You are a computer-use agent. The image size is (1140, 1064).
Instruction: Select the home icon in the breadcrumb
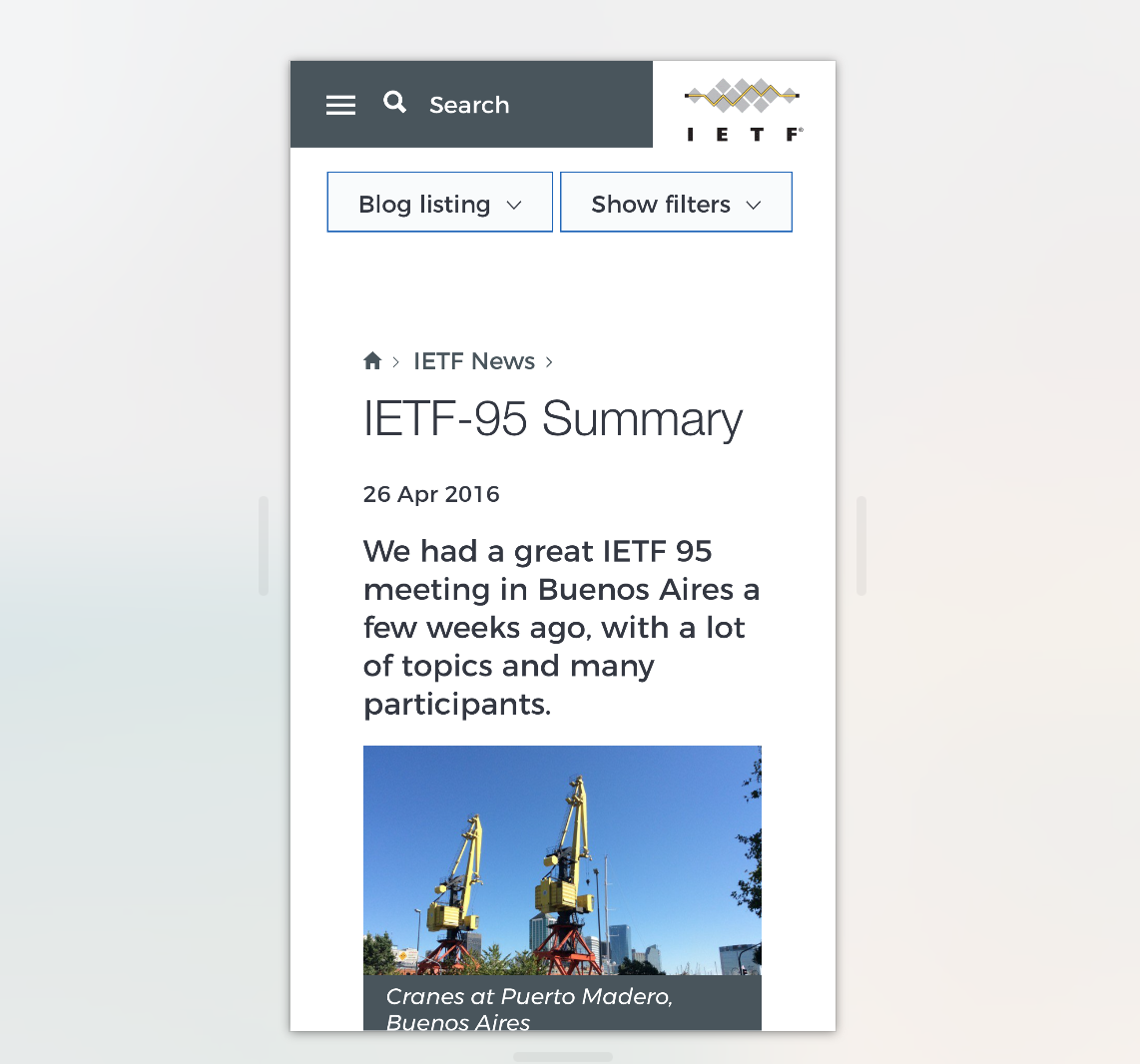372,360
